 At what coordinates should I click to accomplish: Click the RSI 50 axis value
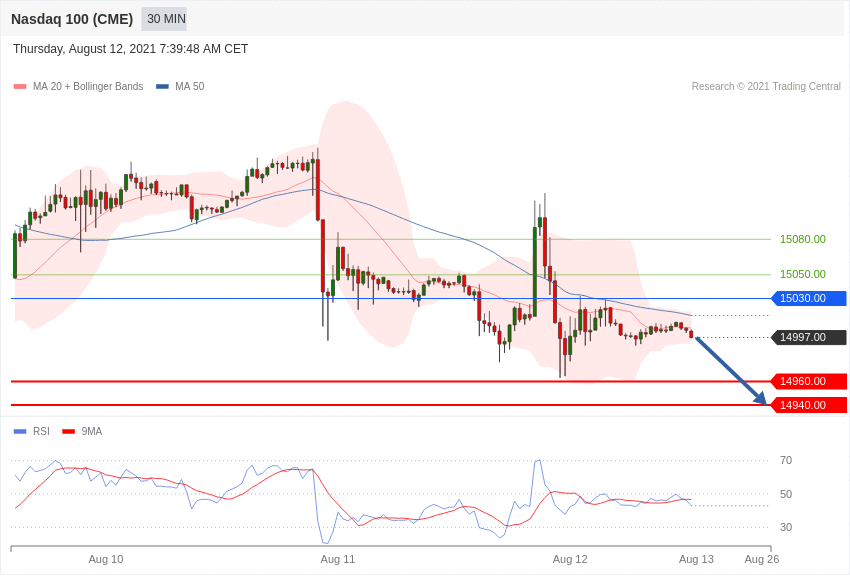point(786,494)
